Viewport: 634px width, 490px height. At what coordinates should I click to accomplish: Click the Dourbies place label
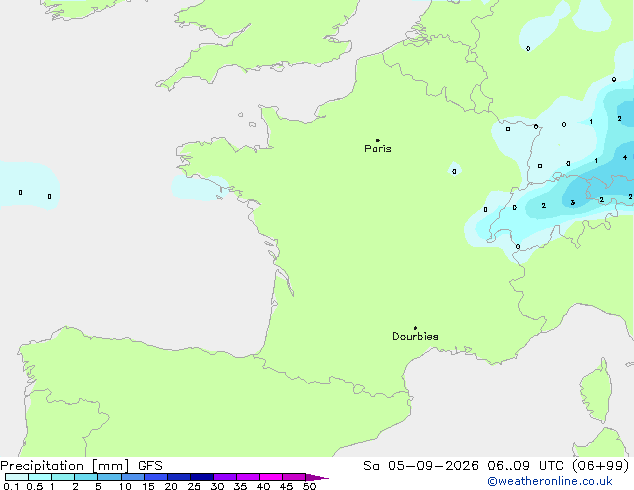(x=415, y=336)
